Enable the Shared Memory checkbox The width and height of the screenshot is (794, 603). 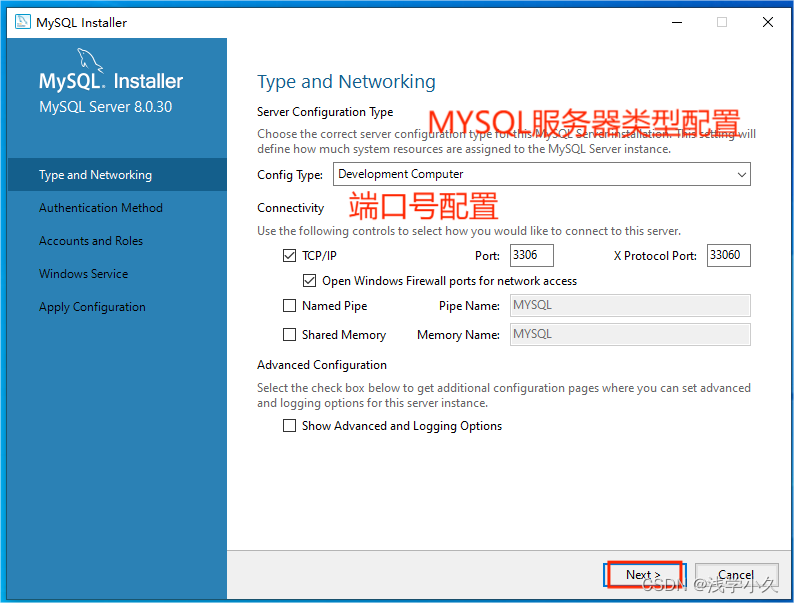pos(289,335)
